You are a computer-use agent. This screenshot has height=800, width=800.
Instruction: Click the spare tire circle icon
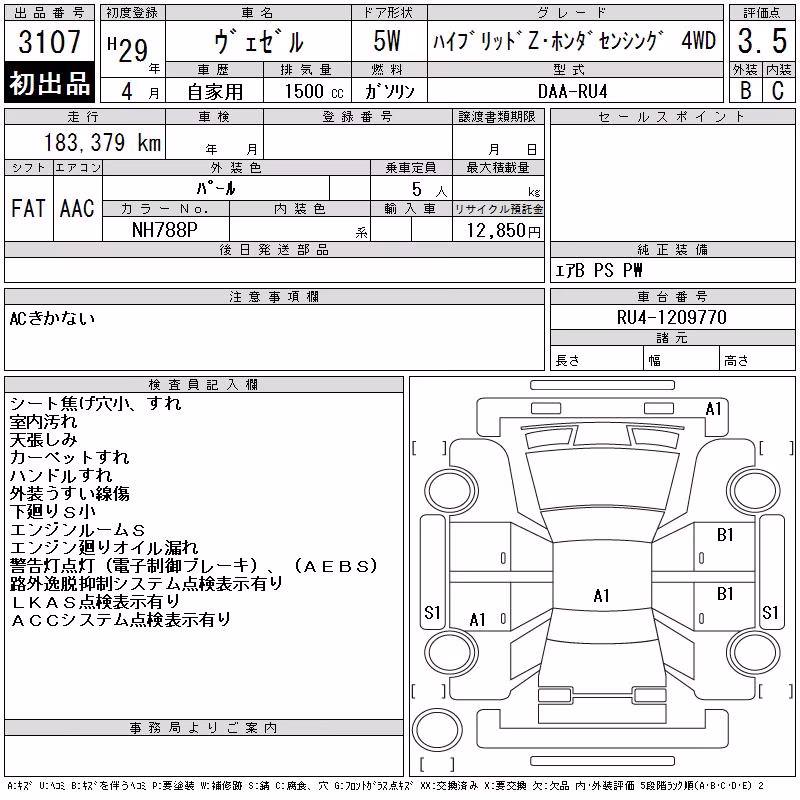coord(437,730)
